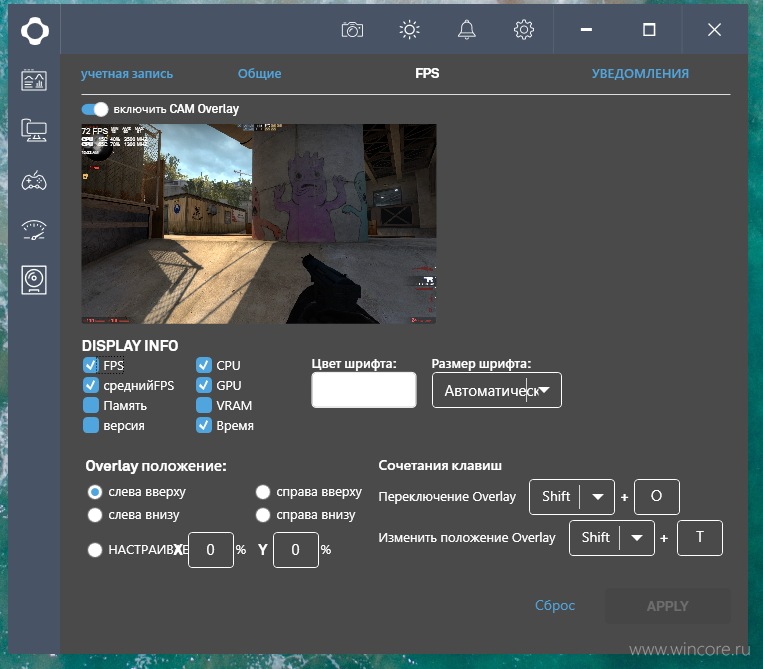Image resolution: width=763 pixels, height=669 pixels.
Task: Select справа вверху overlay position
Action: tap(263, 492)
